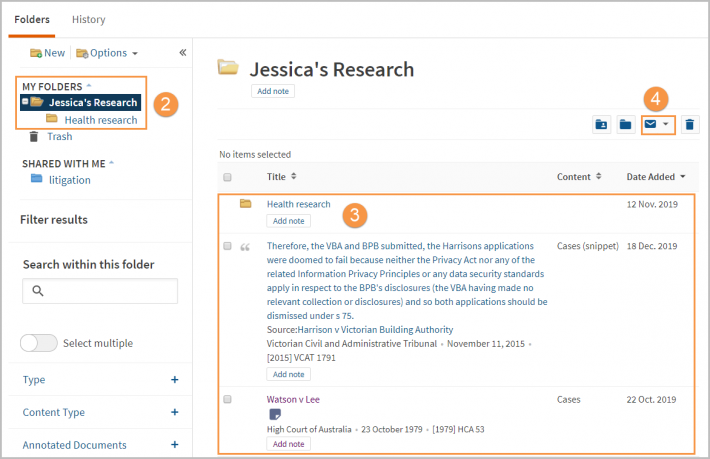Click the Health research folder icon in list
The height and width of the screenshot is (459, 710).
tap(245, 204)
